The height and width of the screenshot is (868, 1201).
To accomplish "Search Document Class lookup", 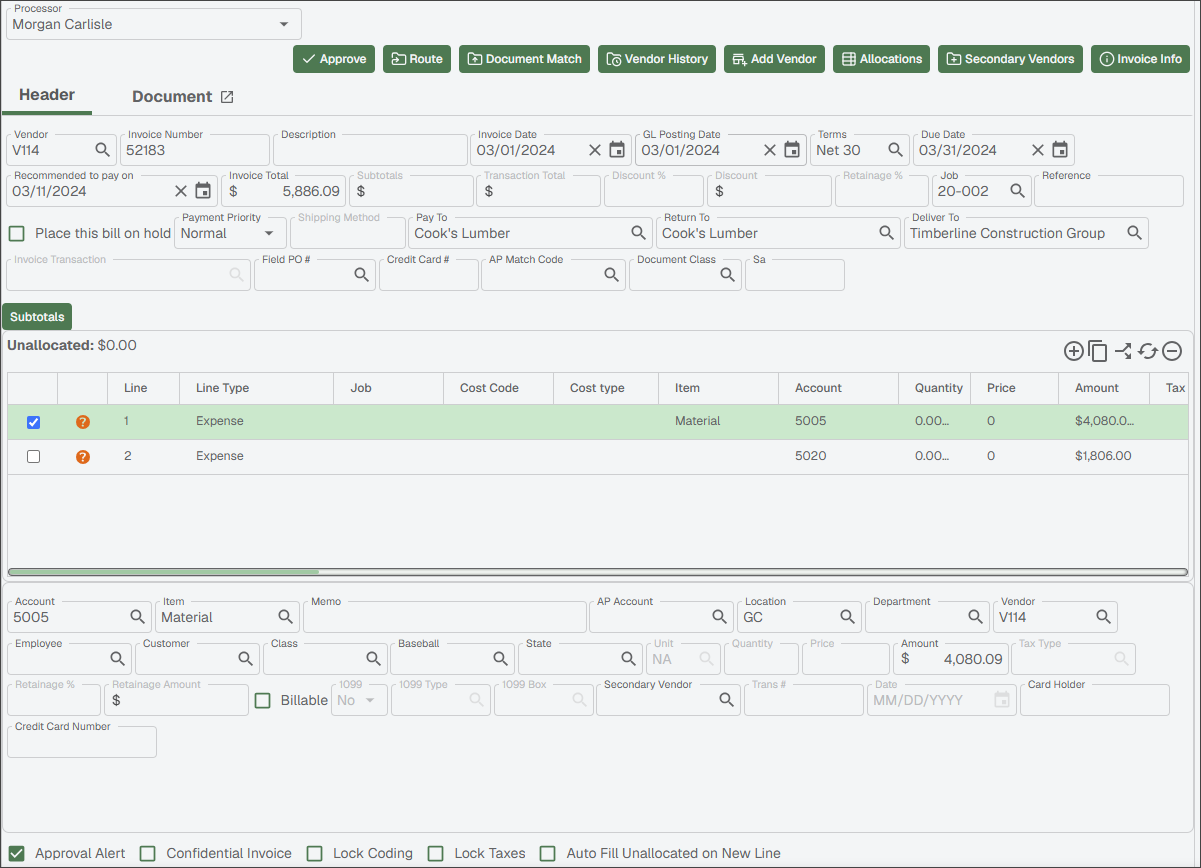I will click(728, 275).
